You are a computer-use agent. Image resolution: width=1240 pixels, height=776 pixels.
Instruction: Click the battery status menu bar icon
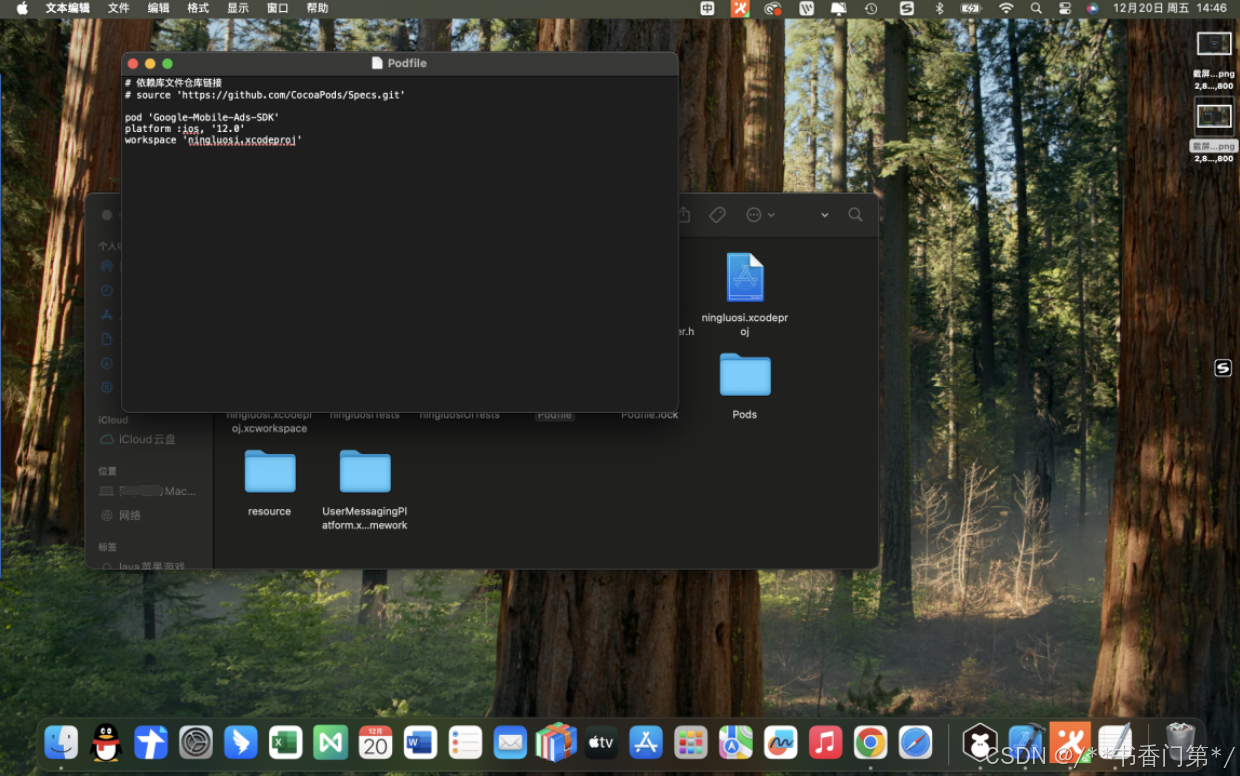[971, 8]
